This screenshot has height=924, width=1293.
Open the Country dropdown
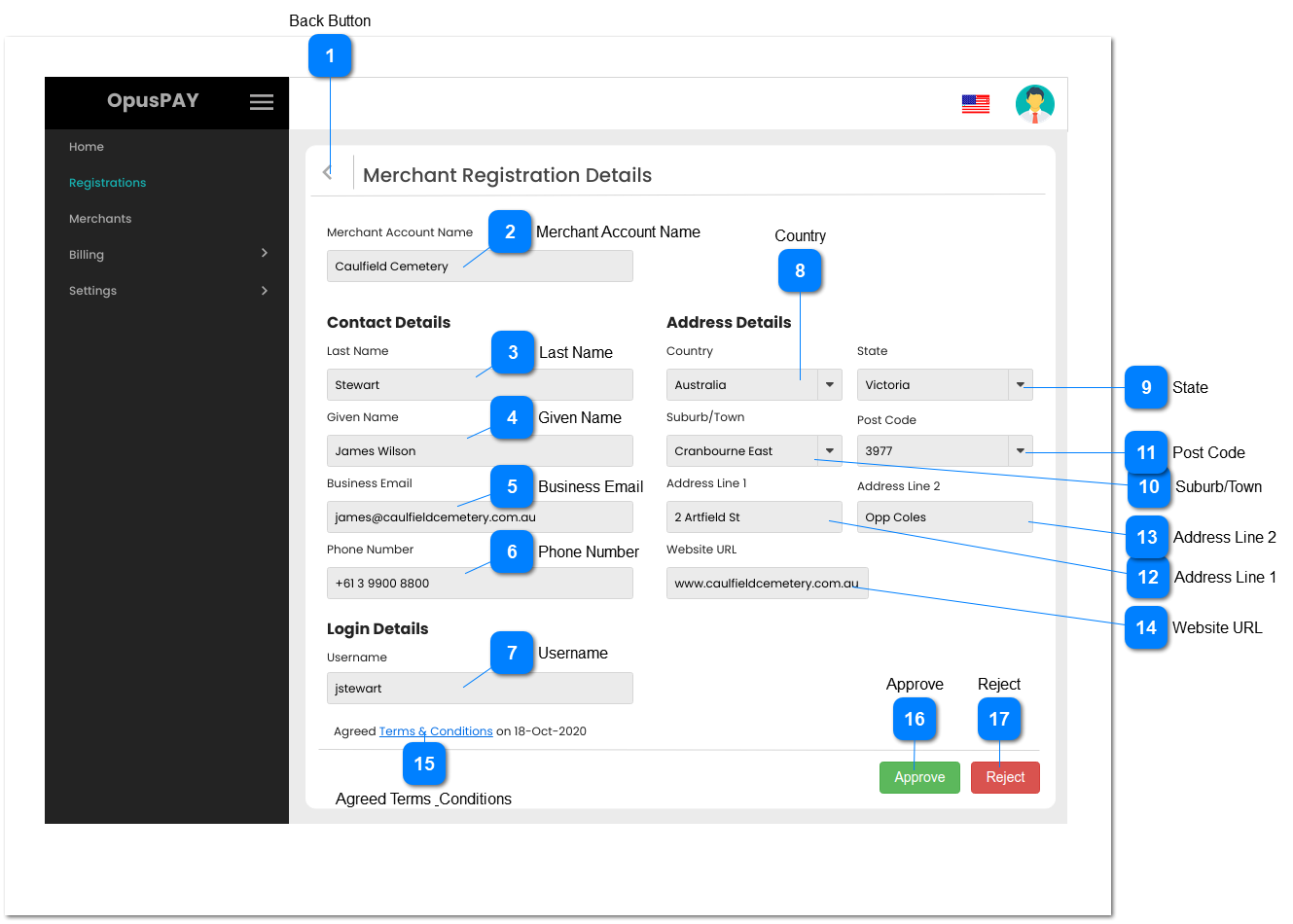(829, 385)
